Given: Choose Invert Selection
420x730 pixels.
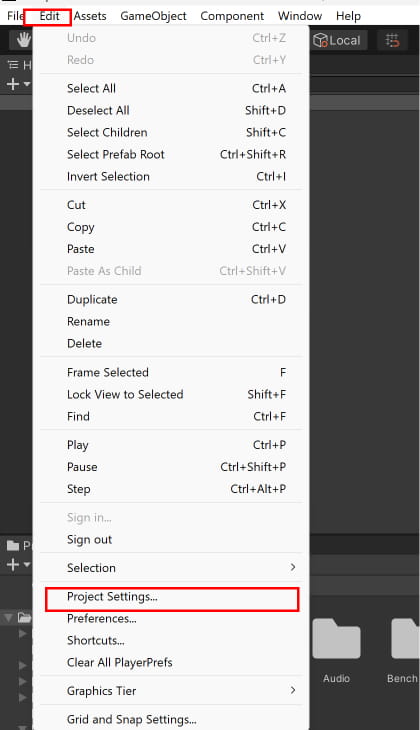Looking at the screenshot, I should (x=170, y=176).
